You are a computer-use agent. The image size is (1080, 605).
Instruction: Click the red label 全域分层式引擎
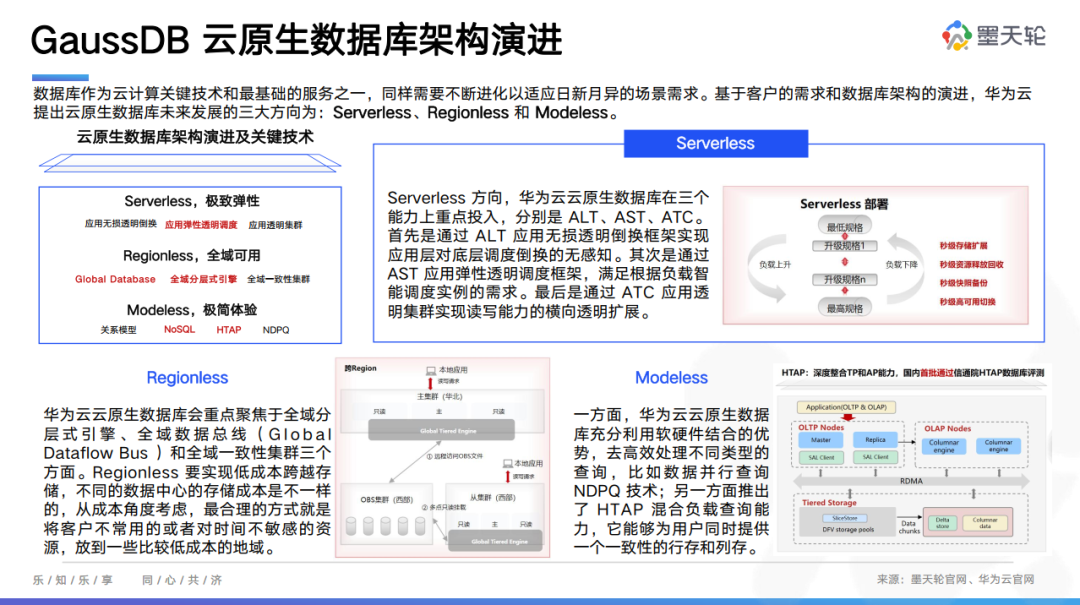point(203,279)
